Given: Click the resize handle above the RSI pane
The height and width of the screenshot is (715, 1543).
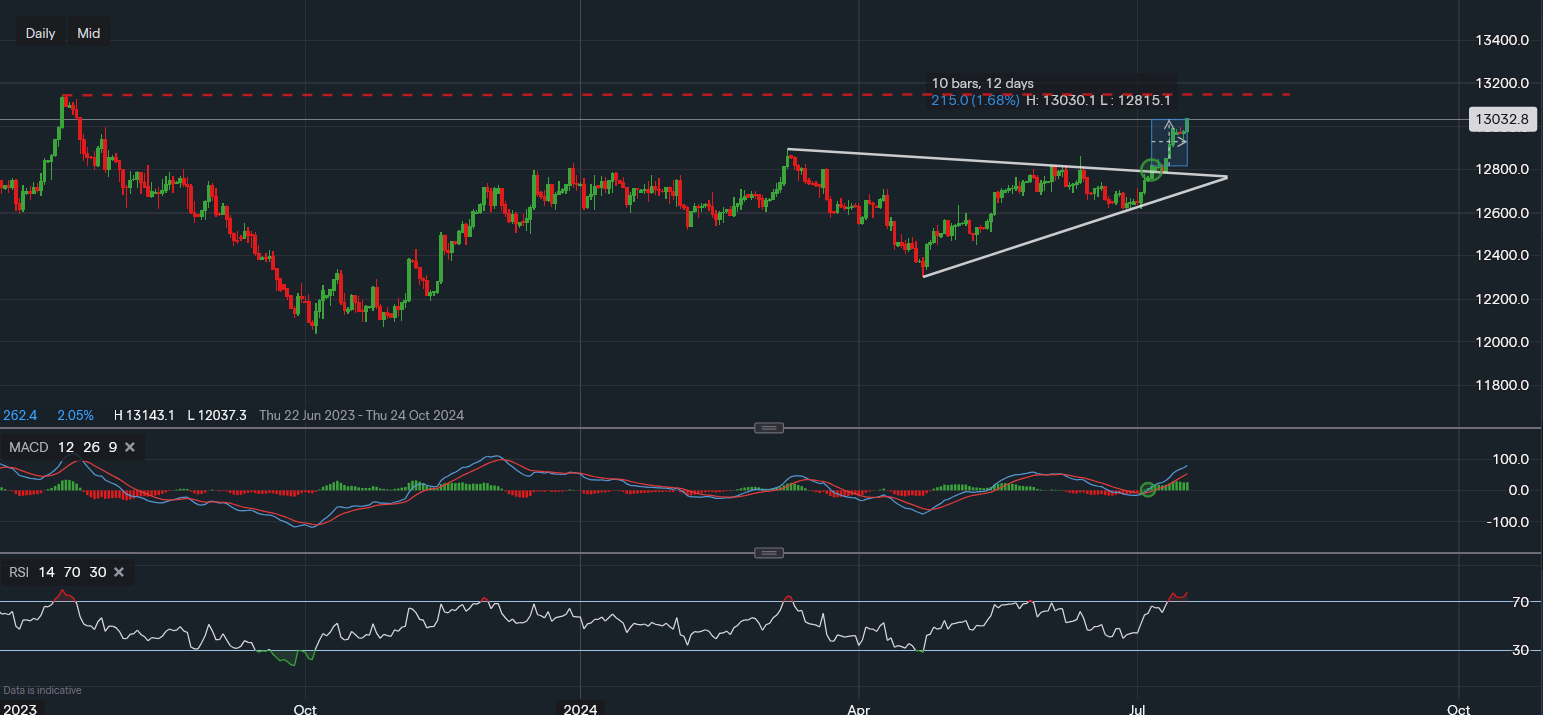Looking at the screenshot, I should [768, 553].
